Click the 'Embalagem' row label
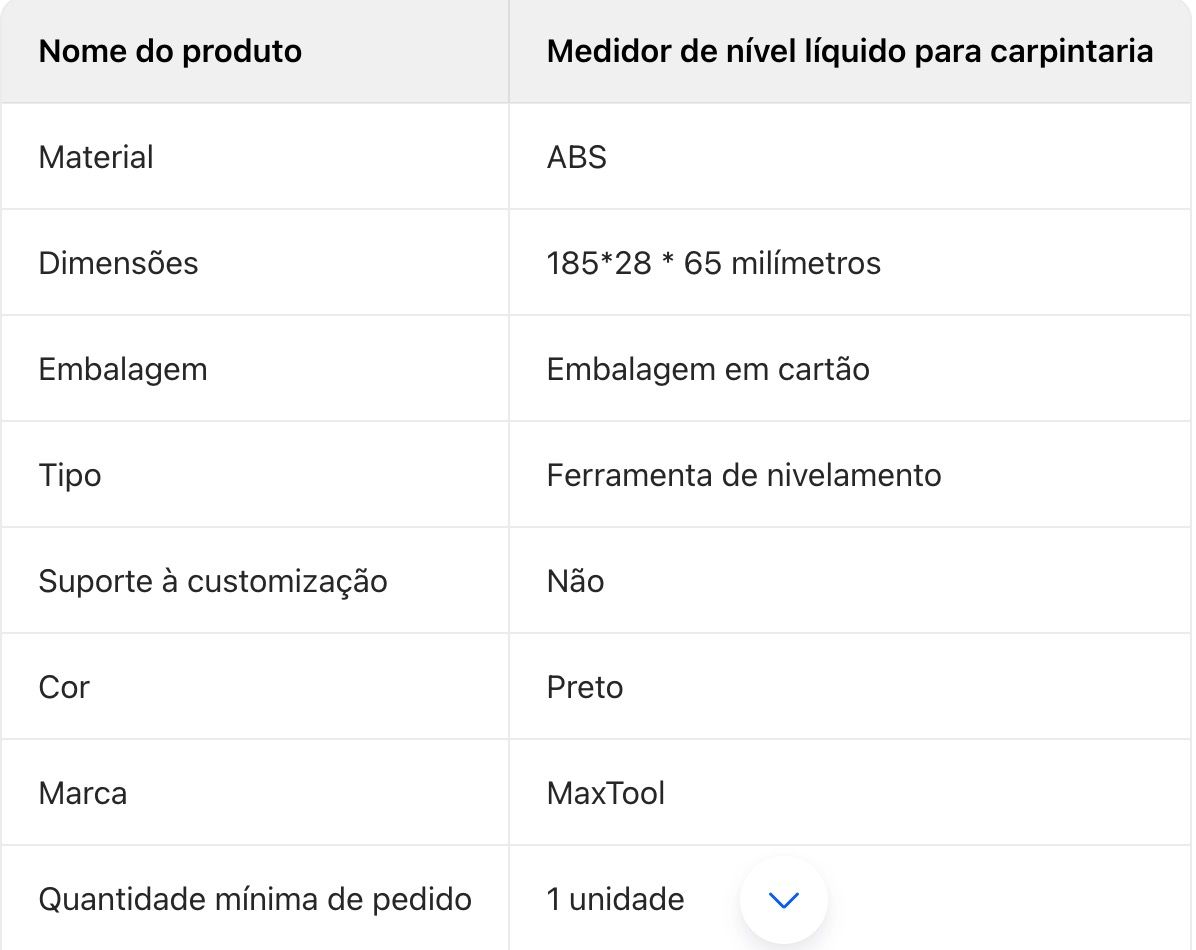 click(123, 369)
